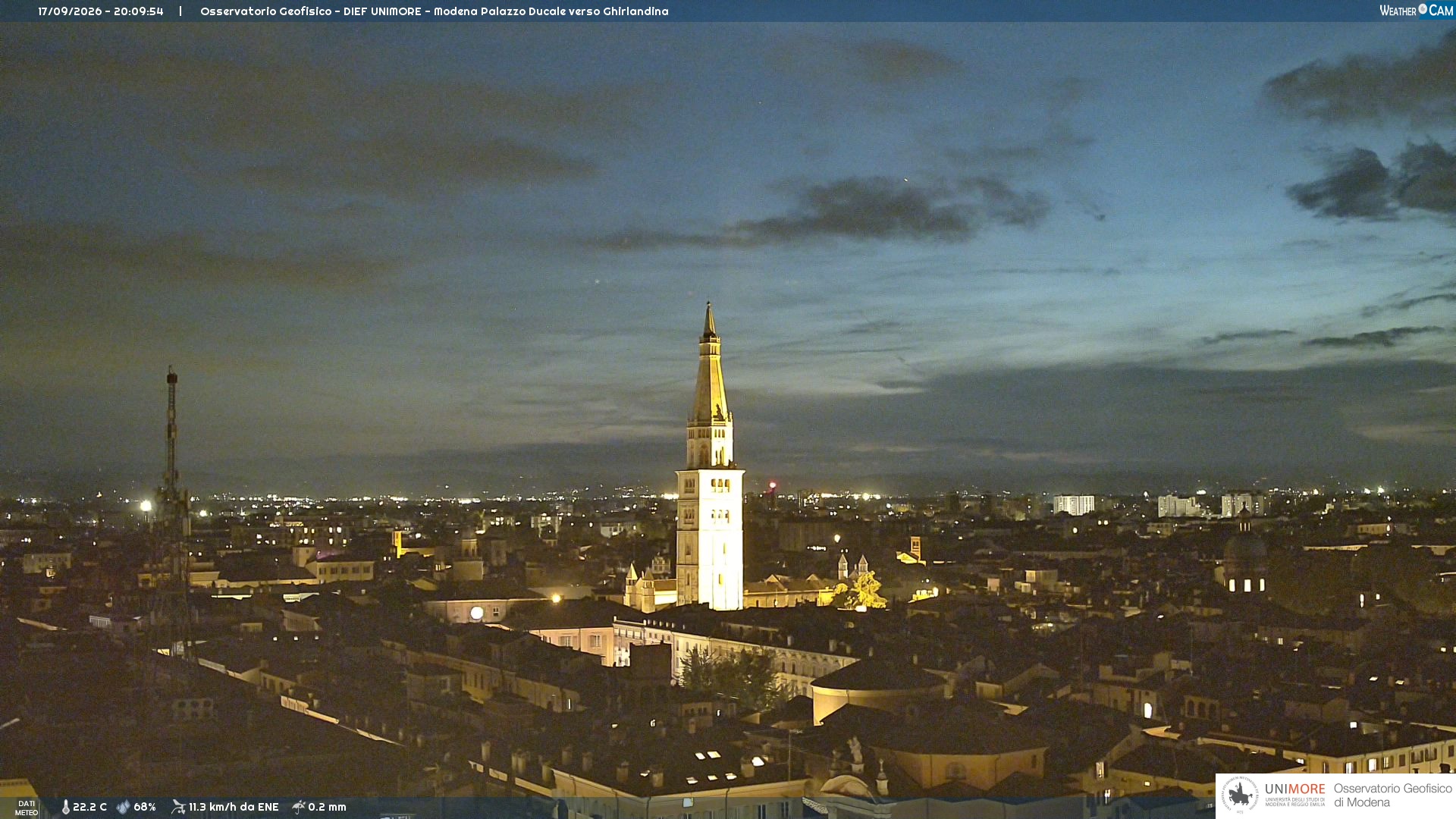
Task: Click the red beacon light on skyline
Action: 773,485
